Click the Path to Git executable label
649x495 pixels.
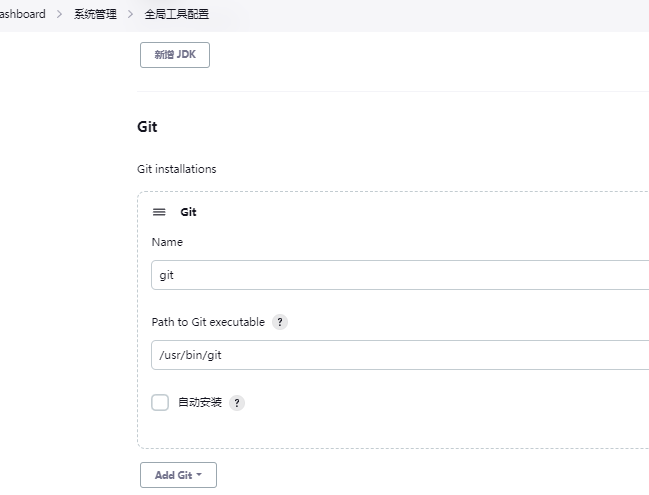208,322
